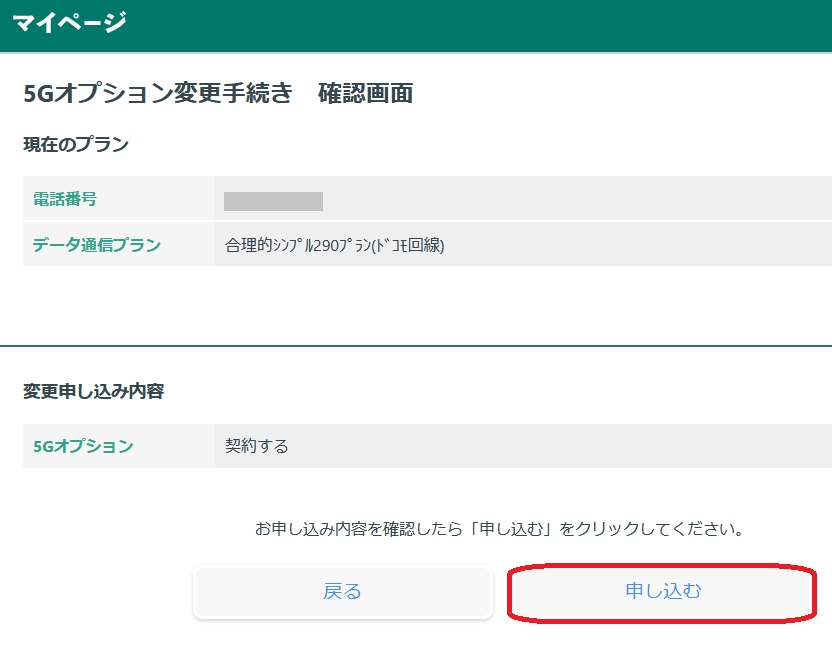Image resolution: width=832 pixels, height=646 pixels.
Task: Click the 電話番号 row label
Action: pyautogui.click(x=65, y=199)
